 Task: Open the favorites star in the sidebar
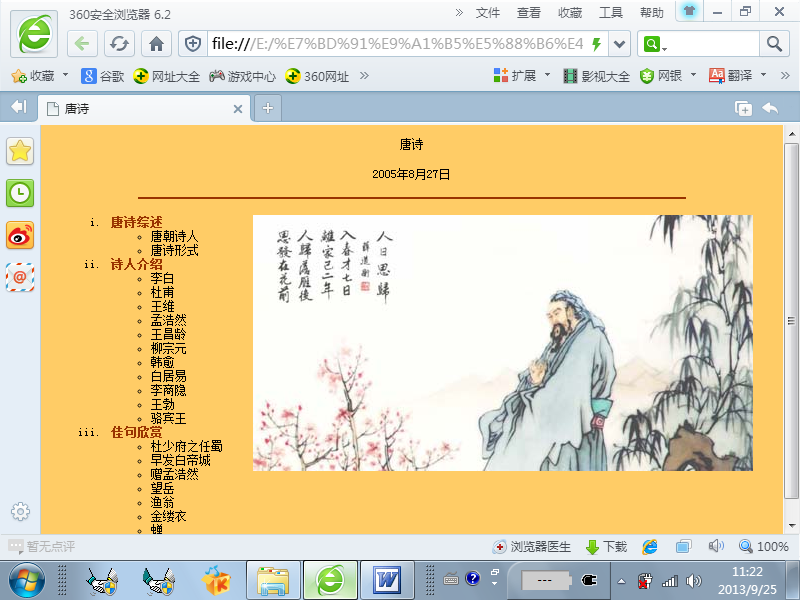click(20, 151)
